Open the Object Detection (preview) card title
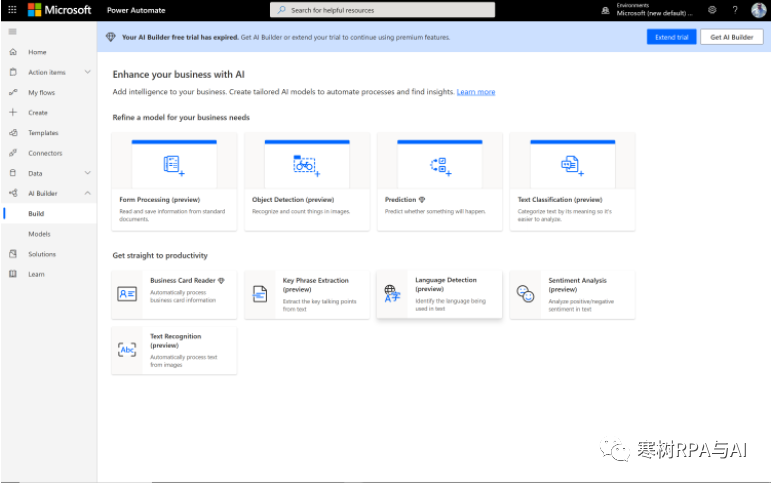This screenshot has height=483, width=772. (x=293, y=199)
